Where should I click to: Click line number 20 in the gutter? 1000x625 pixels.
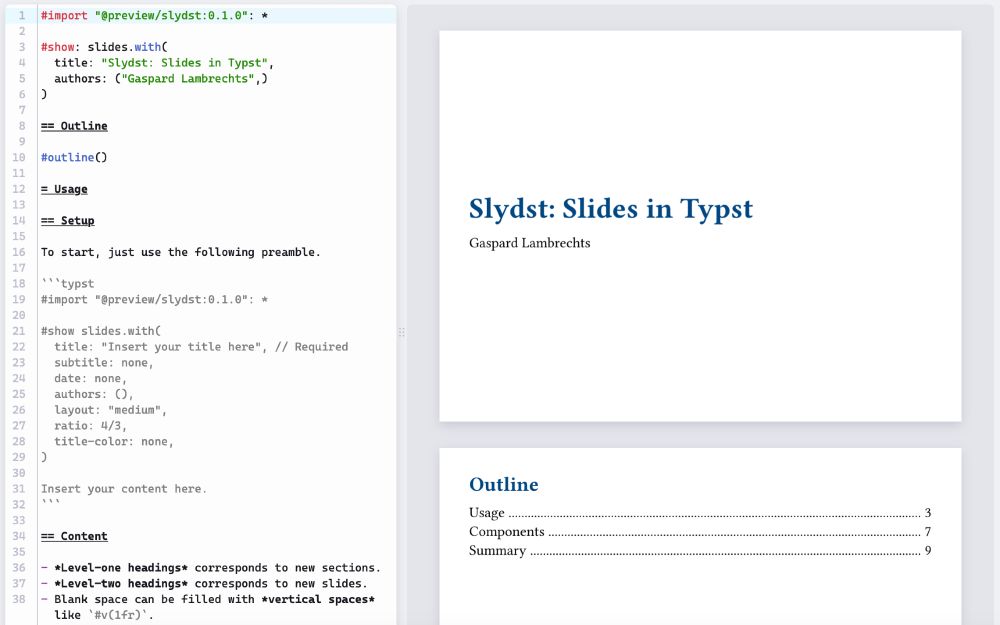point(18,316)
